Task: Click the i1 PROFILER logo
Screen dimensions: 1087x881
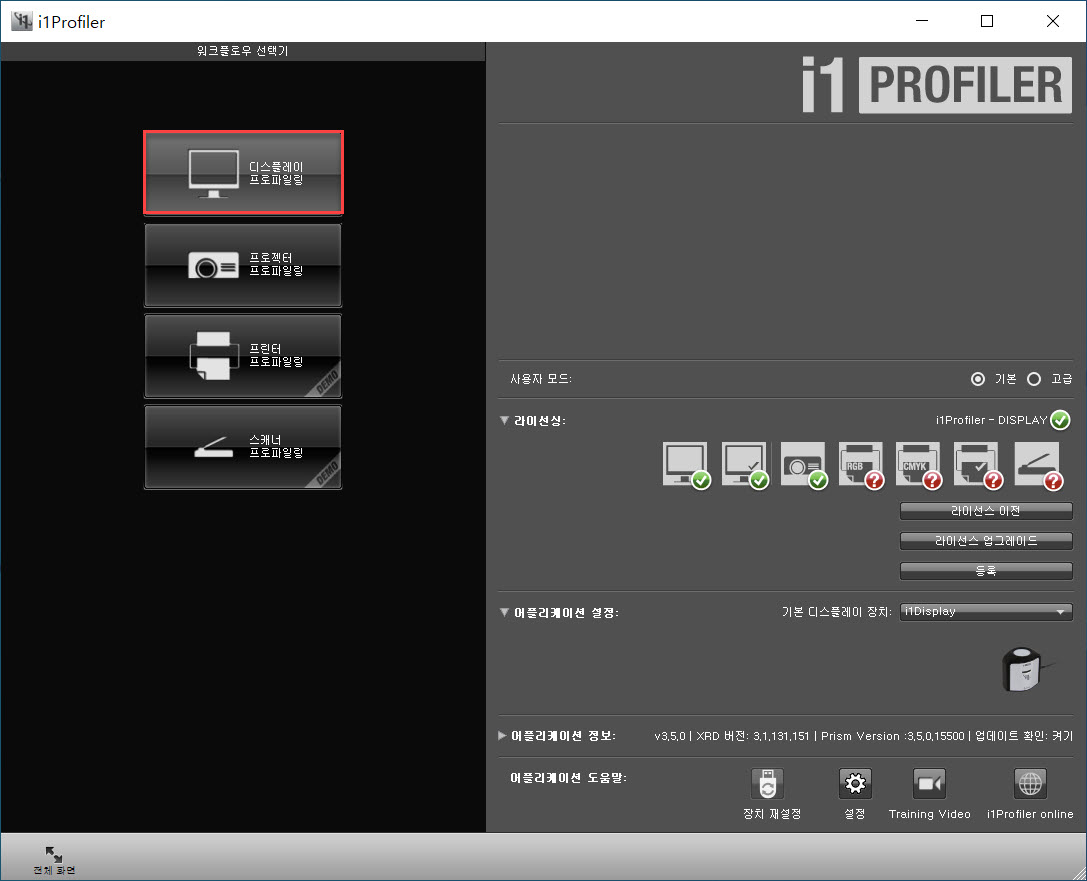Action: [x=937, y=85]
